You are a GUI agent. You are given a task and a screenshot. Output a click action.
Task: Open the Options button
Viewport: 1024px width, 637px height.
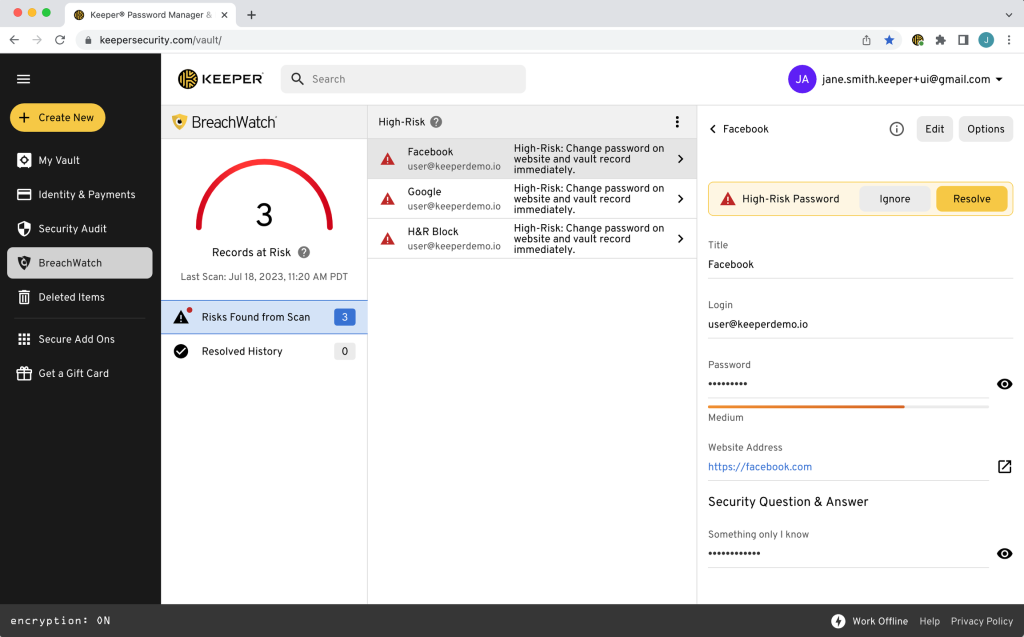coord(985,129)
